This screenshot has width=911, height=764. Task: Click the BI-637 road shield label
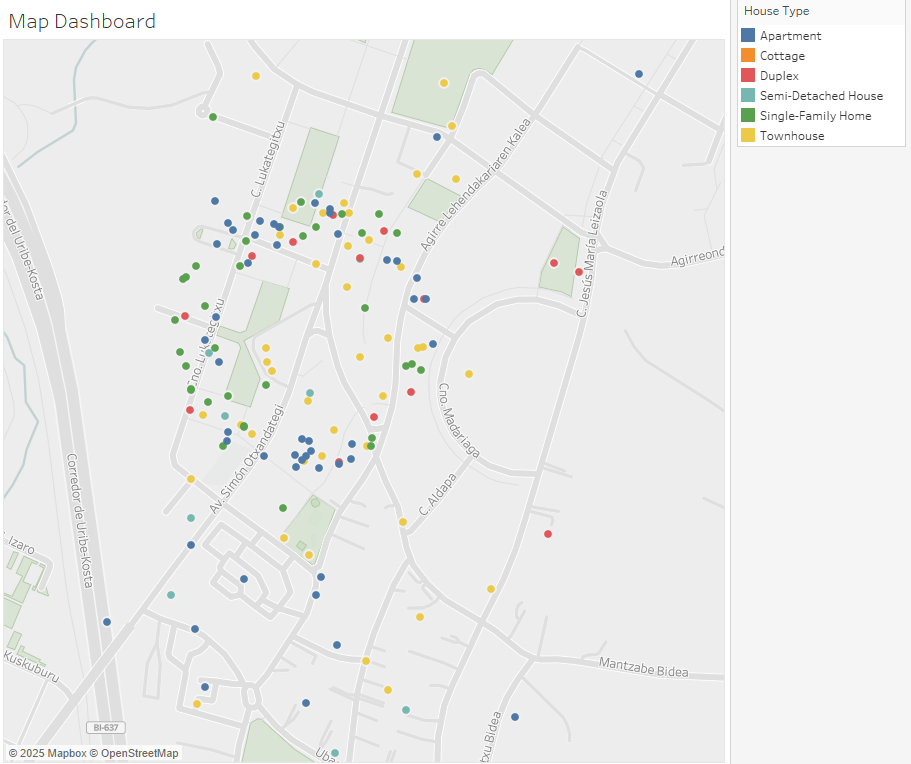click(102, 727)
